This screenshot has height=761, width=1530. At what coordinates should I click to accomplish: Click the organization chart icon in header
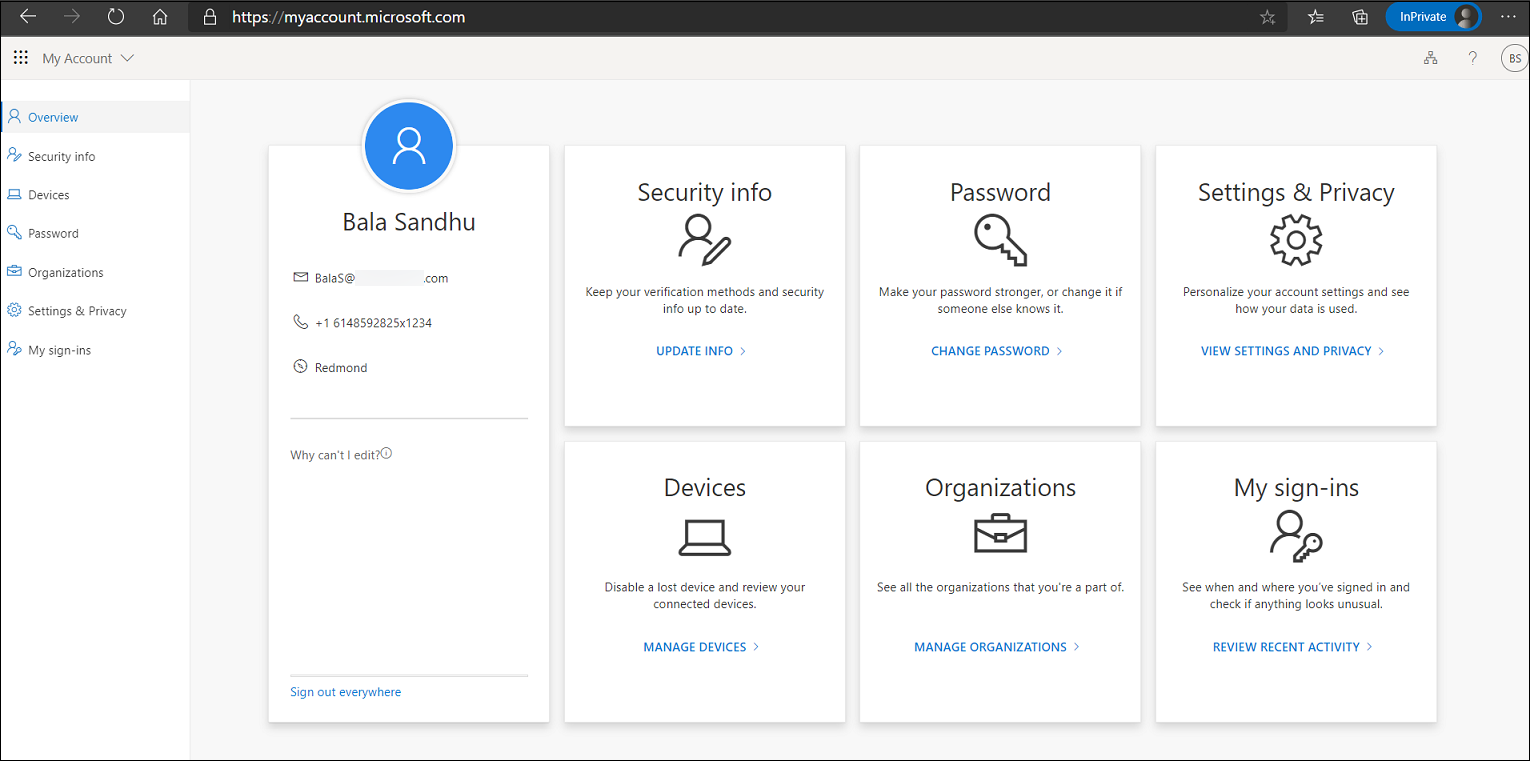coord(1431,58)
